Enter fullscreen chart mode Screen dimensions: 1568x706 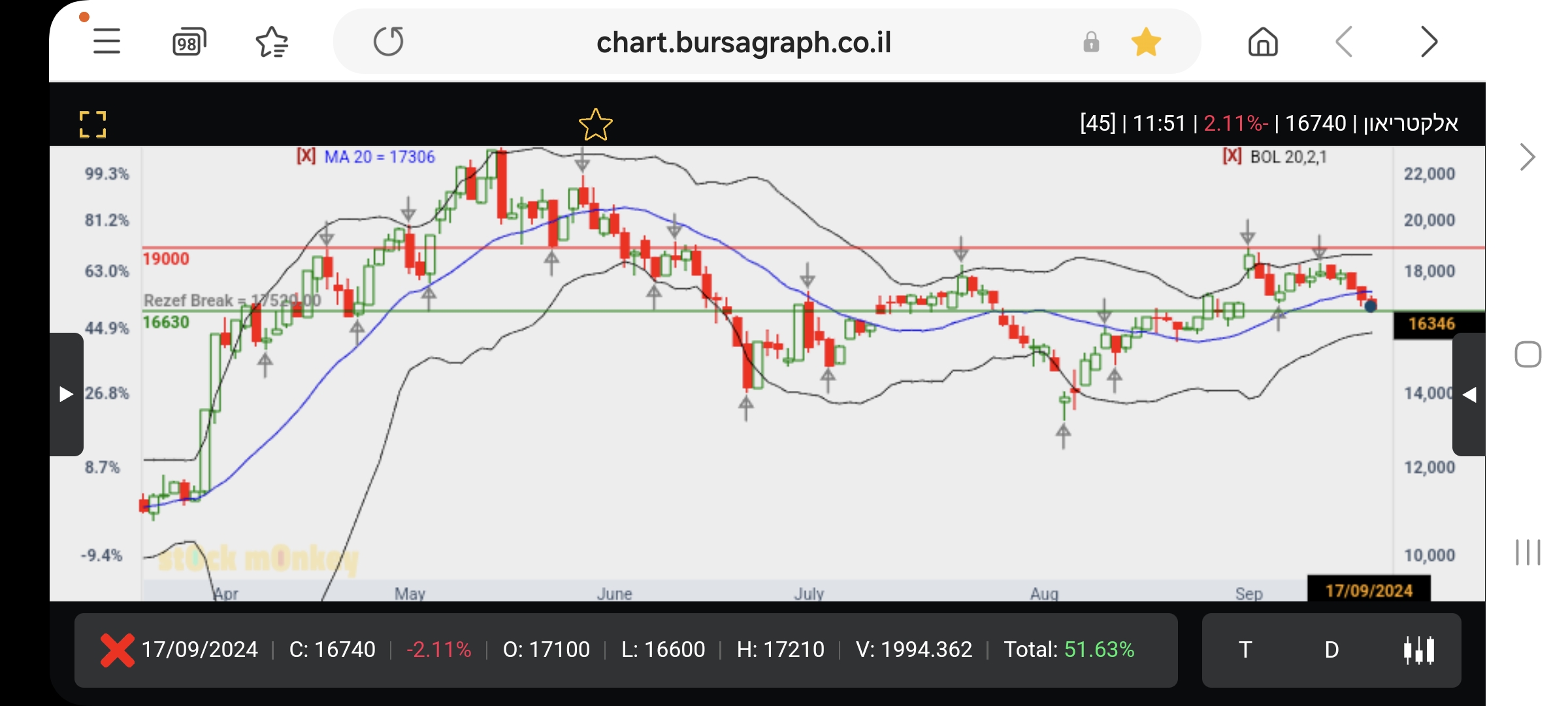pos(93,124)
